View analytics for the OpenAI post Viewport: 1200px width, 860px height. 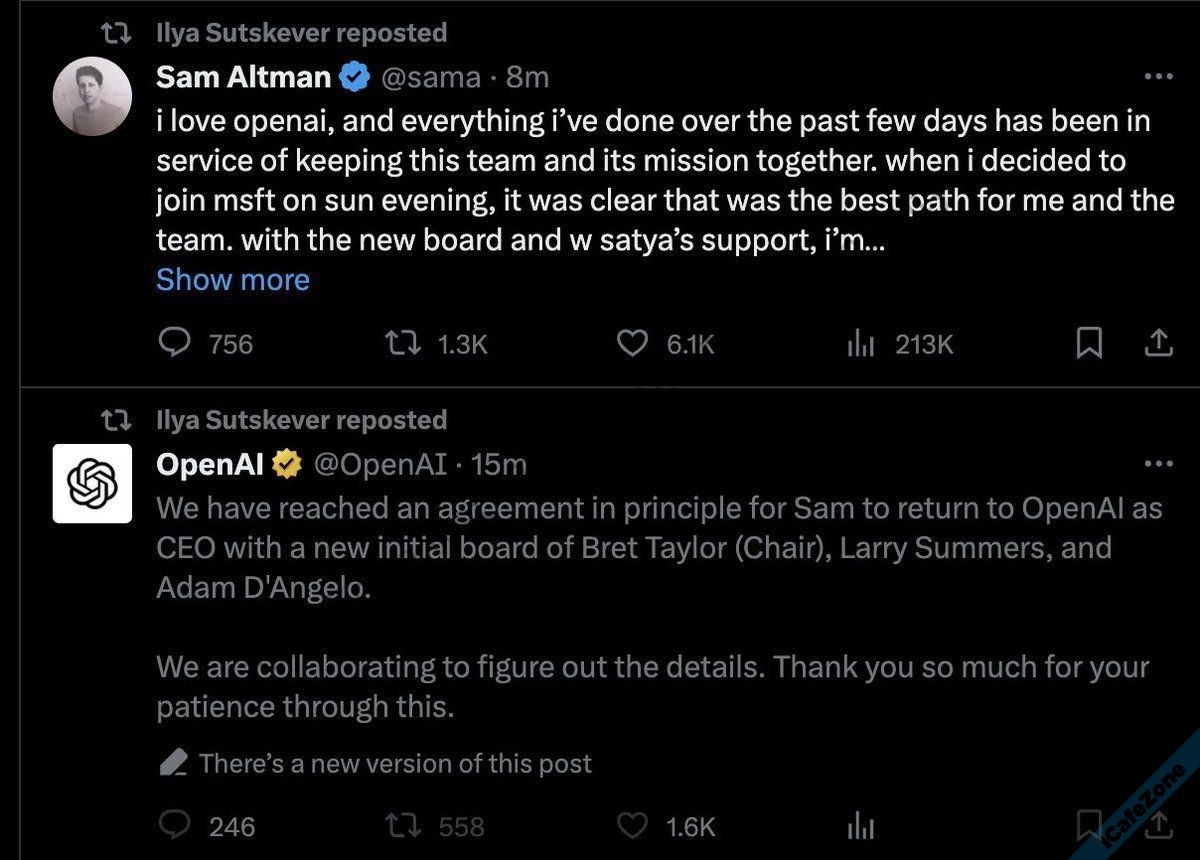(x=861, y=826)
